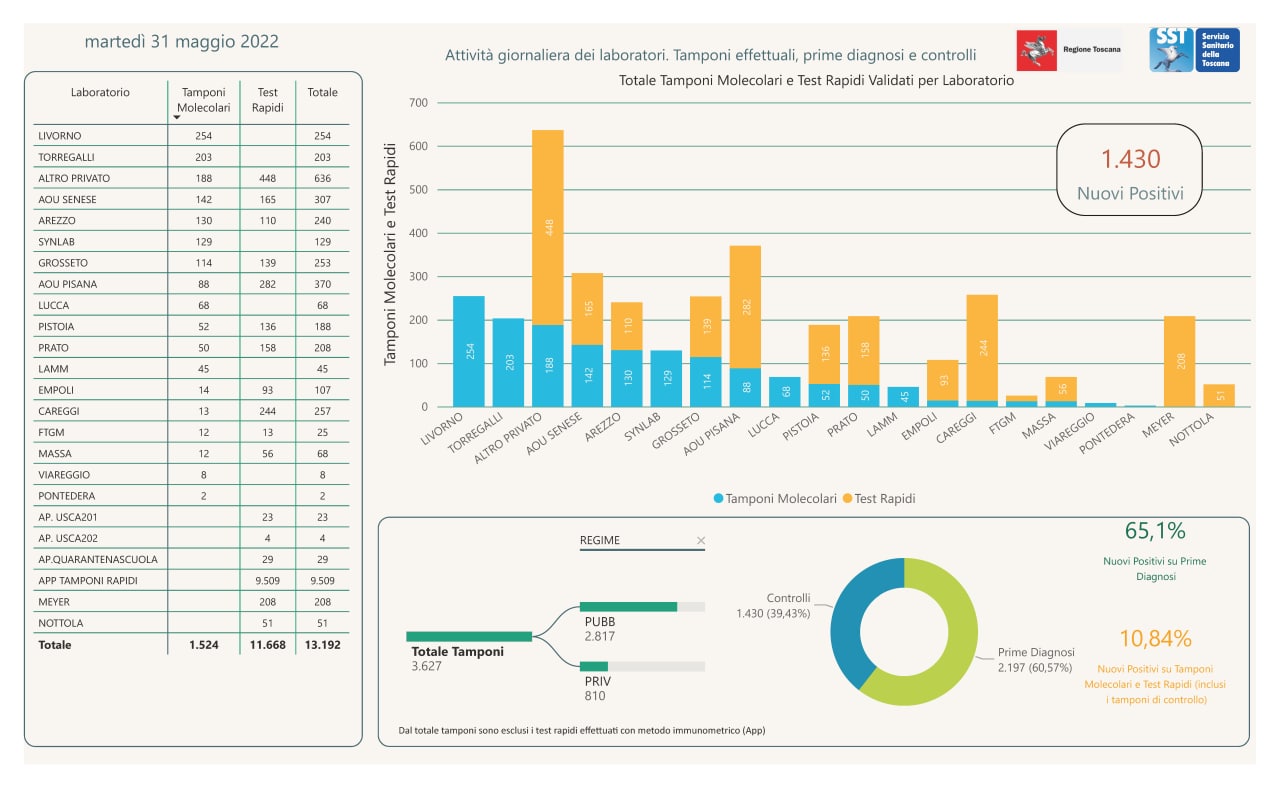Click the 10,84% orange percentage value
The height and width of the screenshot is (787, 1280).
[1155, 638]
